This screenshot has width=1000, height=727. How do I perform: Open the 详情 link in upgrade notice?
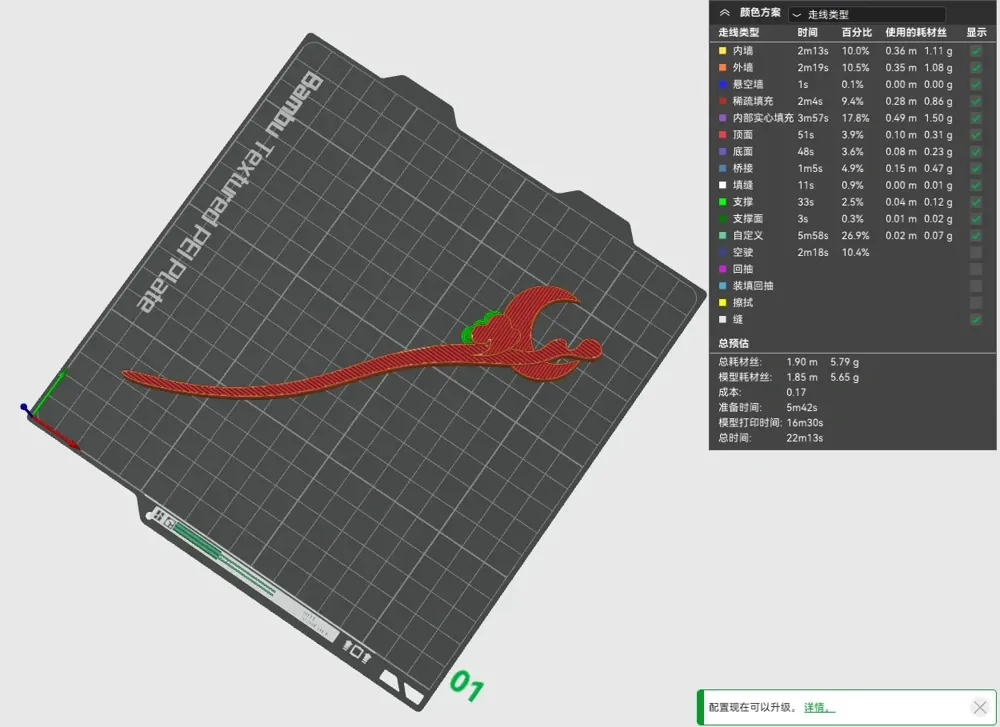819,707
